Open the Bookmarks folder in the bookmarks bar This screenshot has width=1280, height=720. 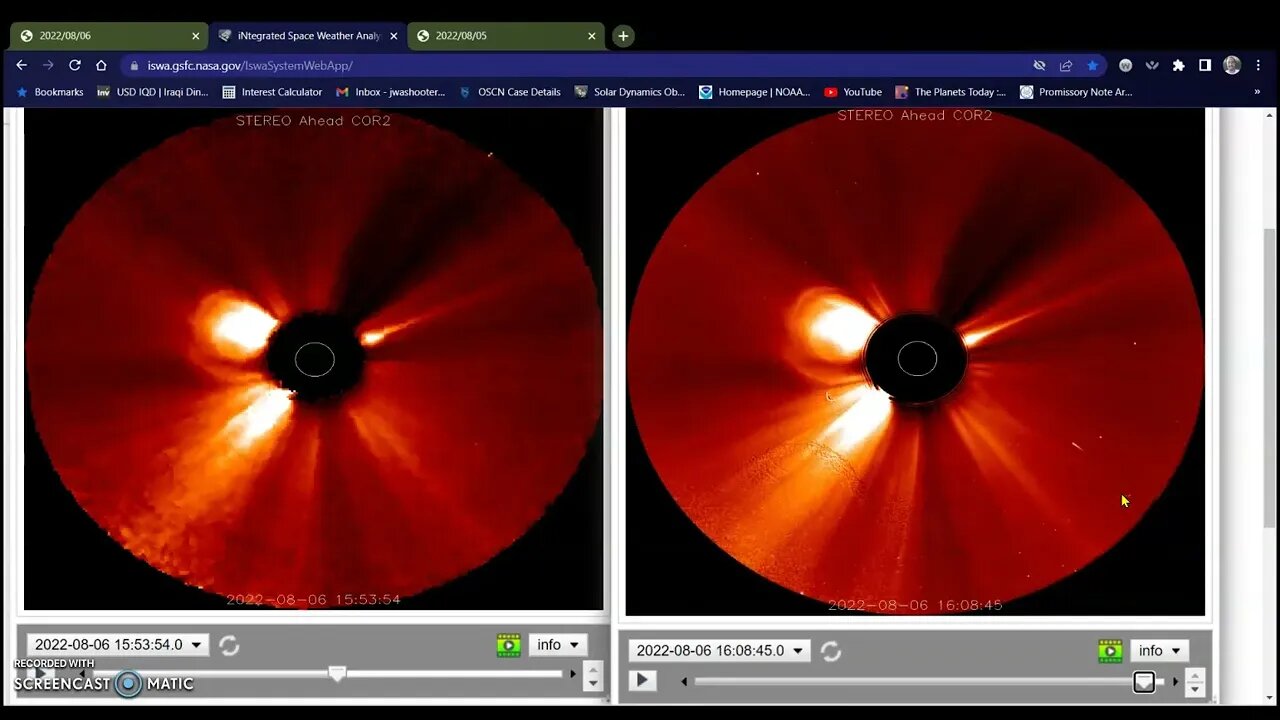tap(50, 92)
